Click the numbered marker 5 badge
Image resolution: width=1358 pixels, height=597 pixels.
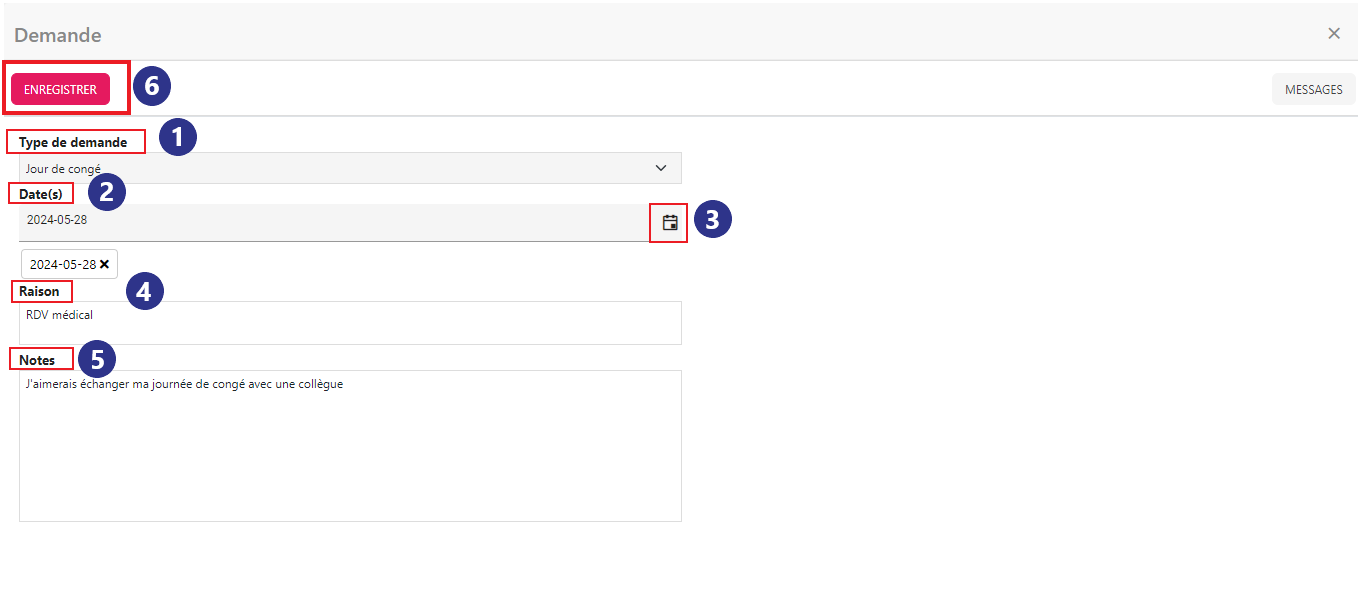pyautogui.click(x=96, y=358)
